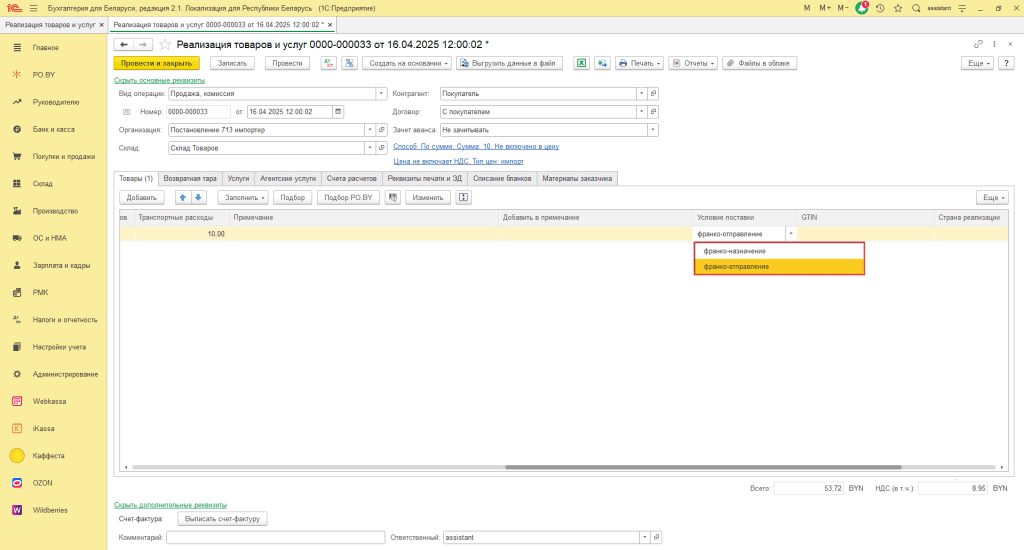Image resolution: width=1024 pixels, height=550 pixels.
Task: Open Руководителю section in sidebar
Action: pos(56,102)
